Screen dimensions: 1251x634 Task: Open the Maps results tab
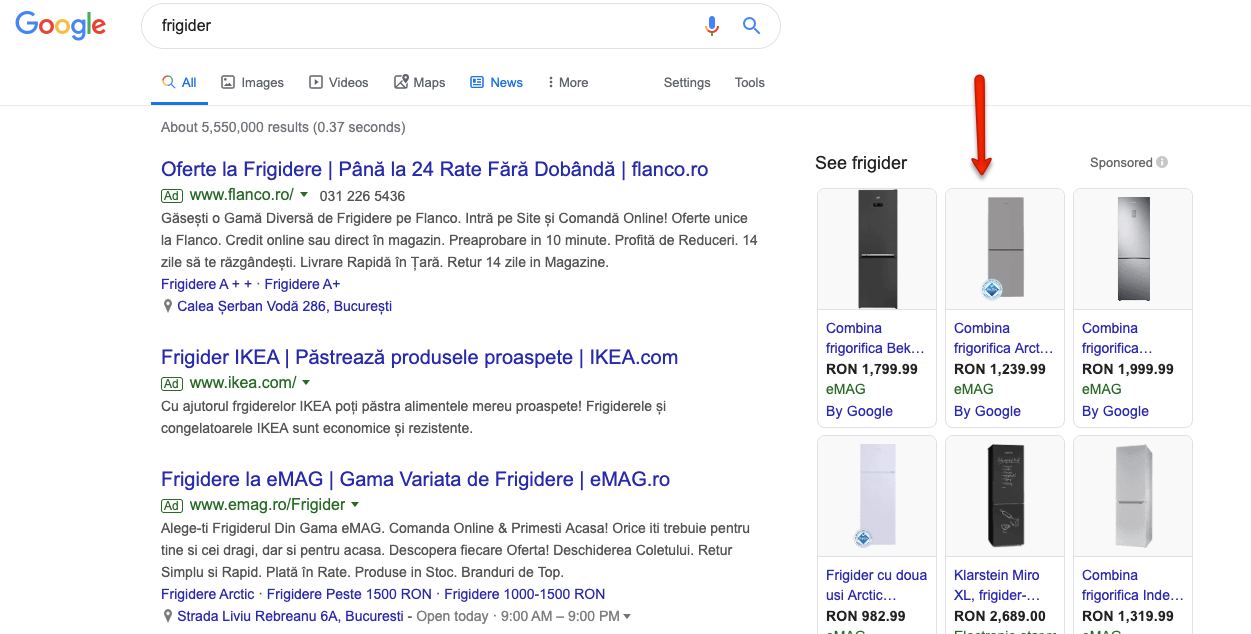419,82
